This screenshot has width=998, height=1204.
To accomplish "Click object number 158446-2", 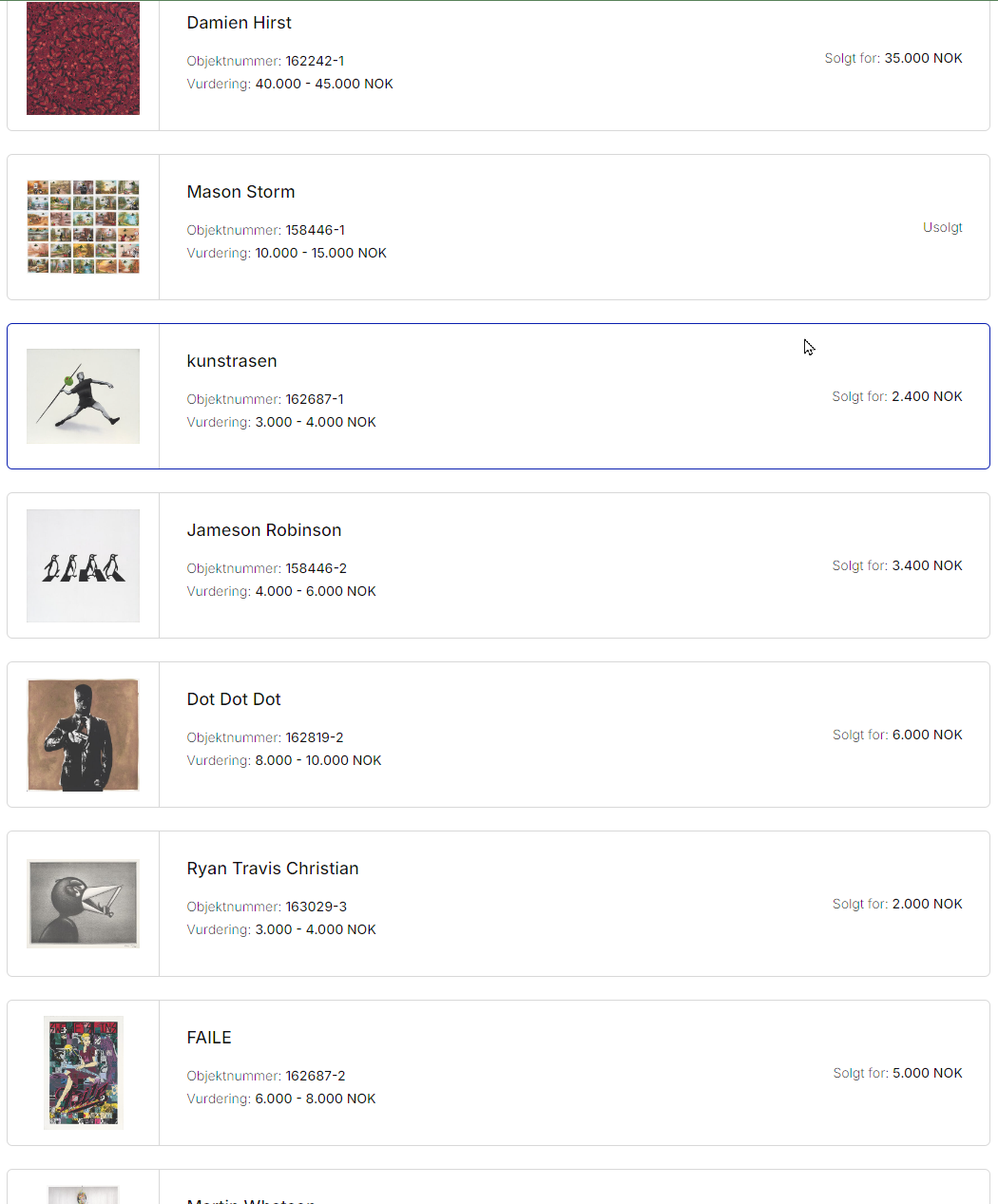I will (316, 568).
